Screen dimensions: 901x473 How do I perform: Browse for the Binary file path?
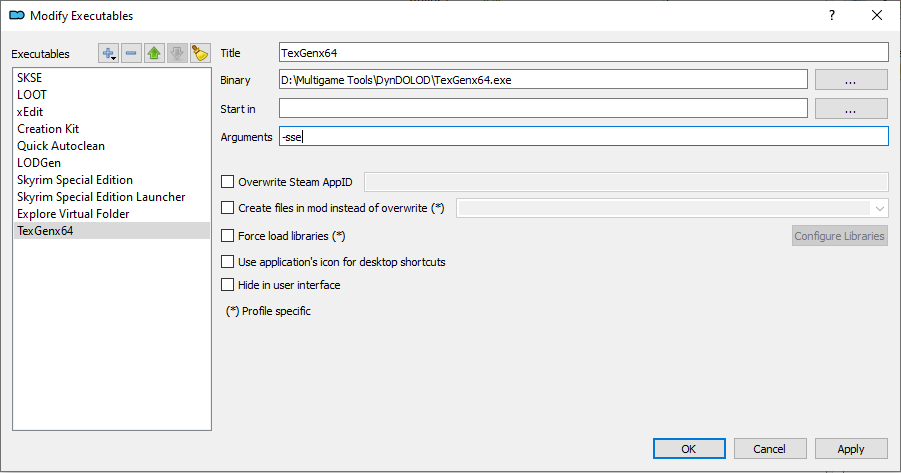coord(851,80)
